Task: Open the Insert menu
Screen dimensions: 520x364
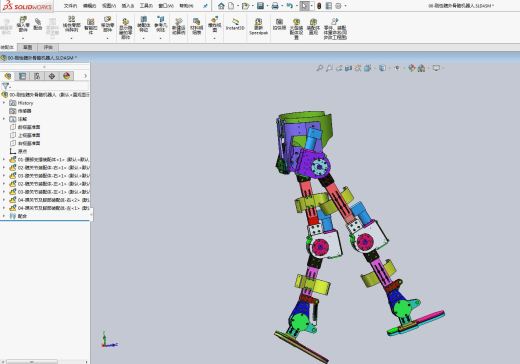Action: [x=128, y=6]
